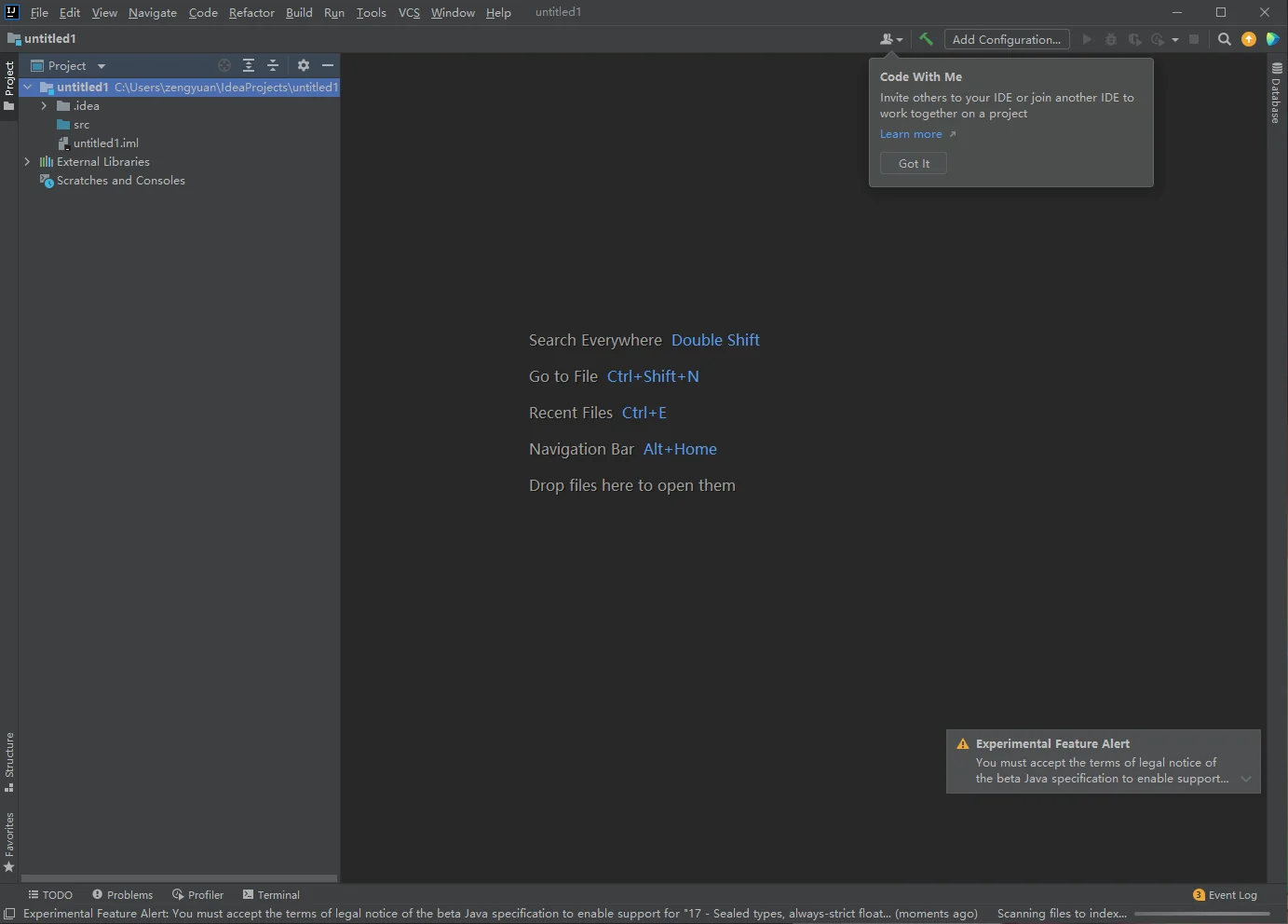Open Project panel gear options
The width and height of the screenshot is (1288, 924).
pos(304,65)
